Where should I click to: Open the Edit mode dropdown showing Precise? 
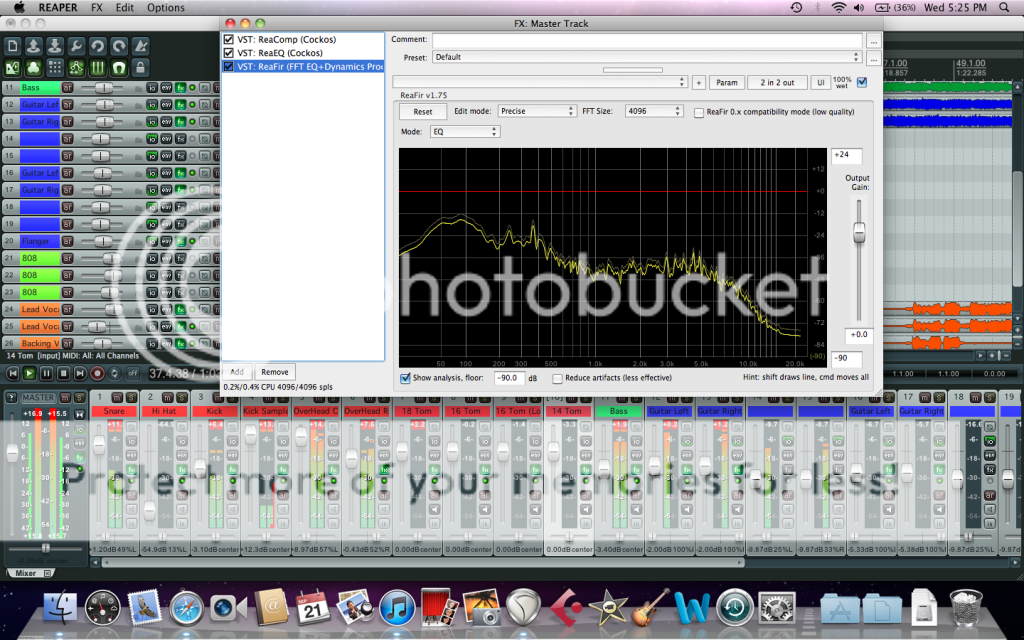point(537,111)
